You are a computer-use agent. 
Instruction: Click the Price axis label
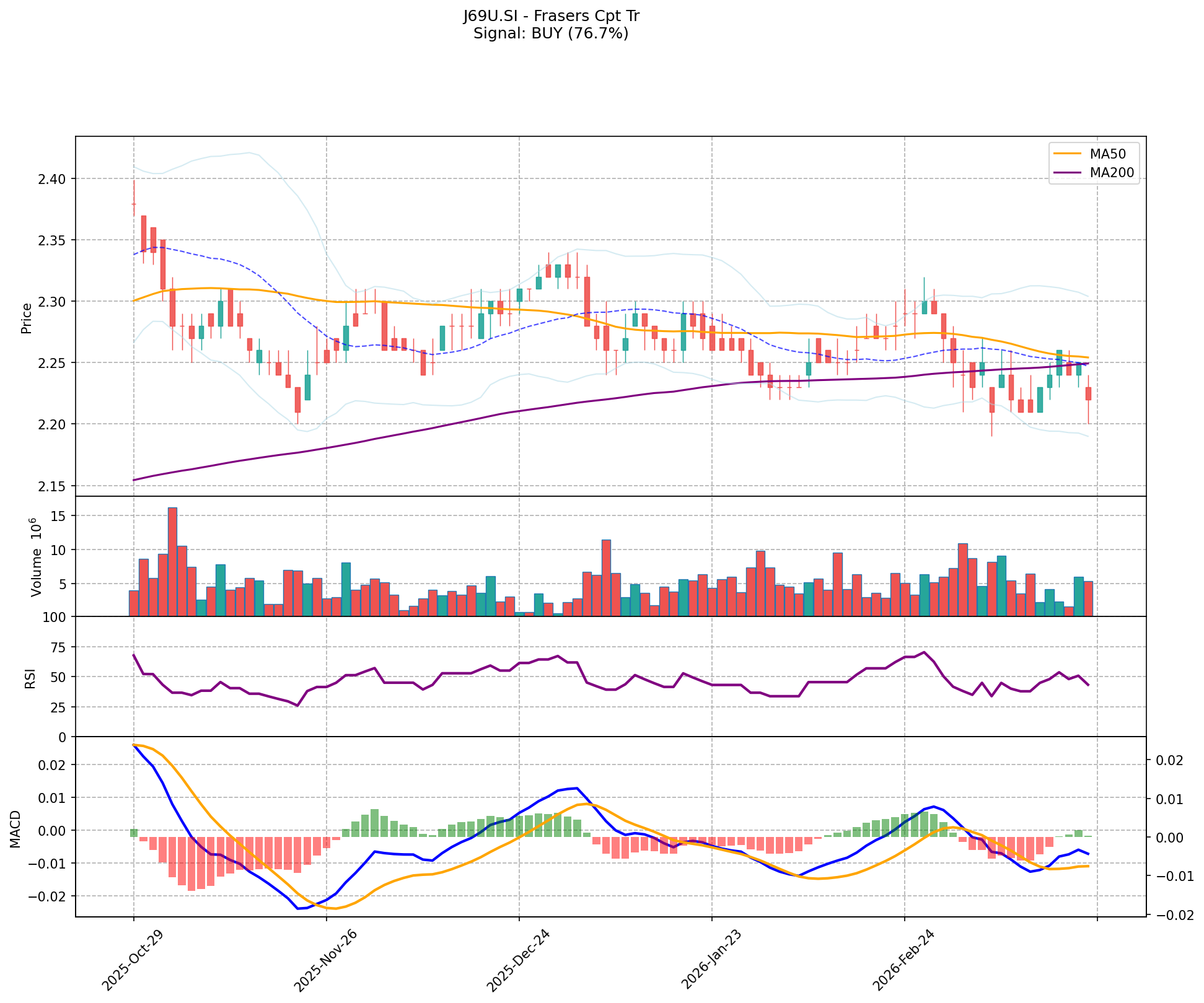coord(27,318)
